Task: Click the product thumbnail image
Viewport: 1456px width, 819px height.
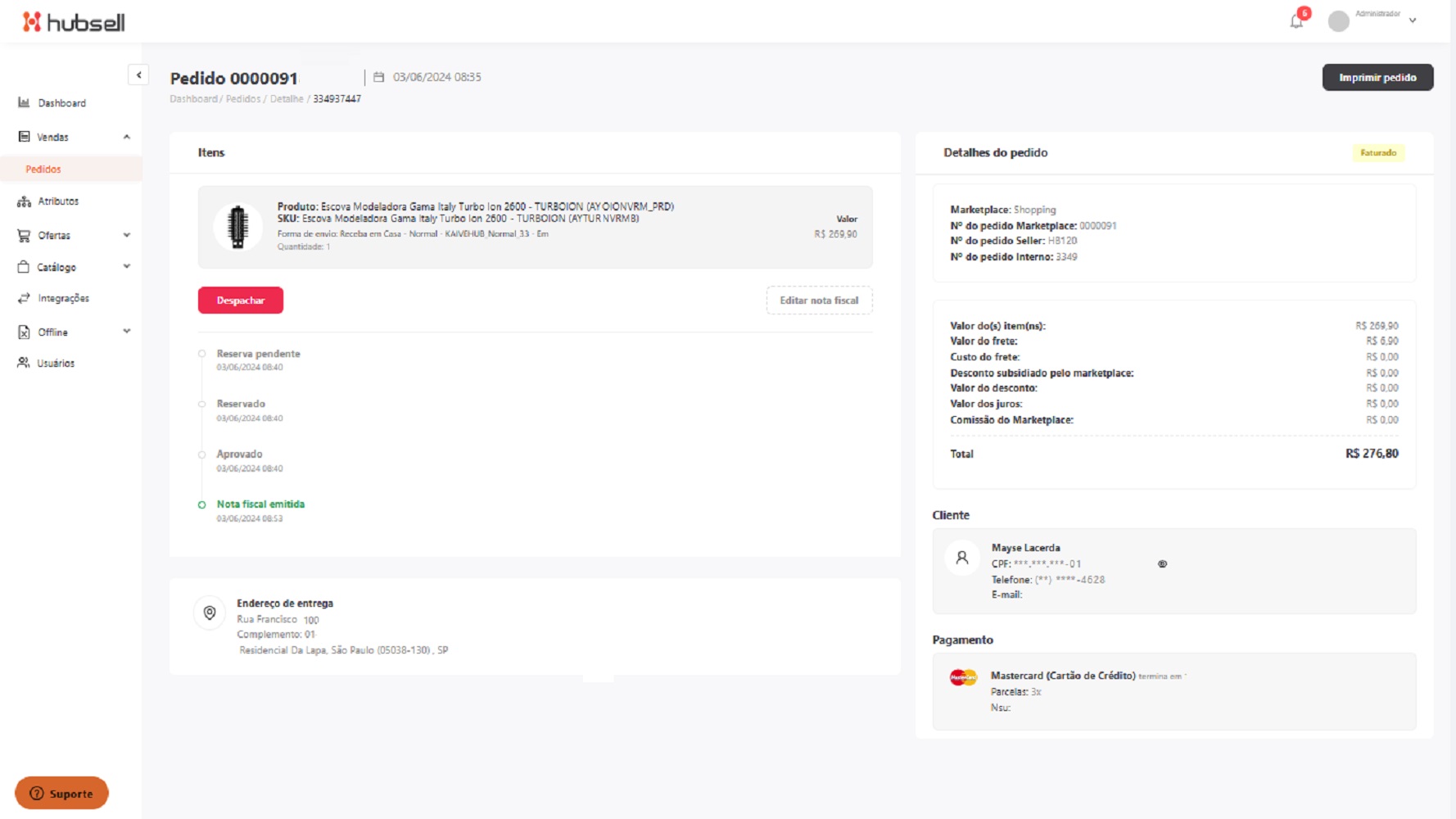Action: coord(238,227)
